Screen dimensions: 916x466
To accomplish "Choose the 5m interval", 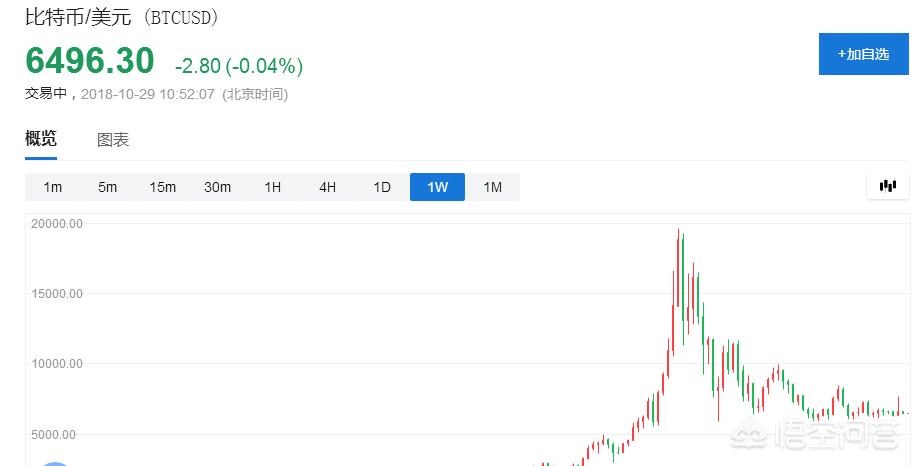I will 107,187.
